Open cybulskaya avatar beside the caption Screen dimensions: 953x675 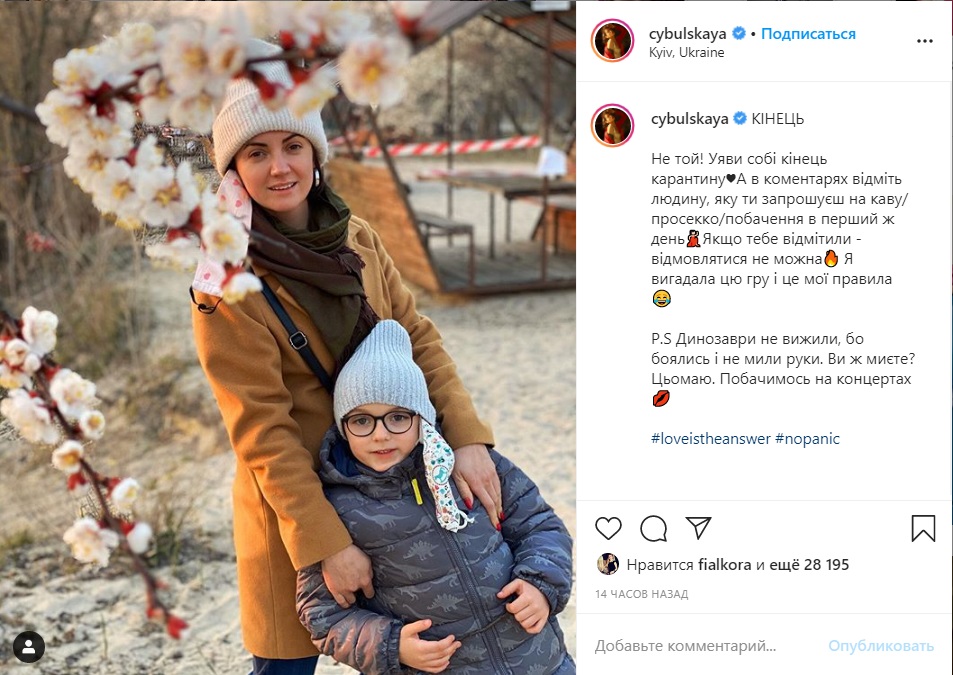pos(612,125)
